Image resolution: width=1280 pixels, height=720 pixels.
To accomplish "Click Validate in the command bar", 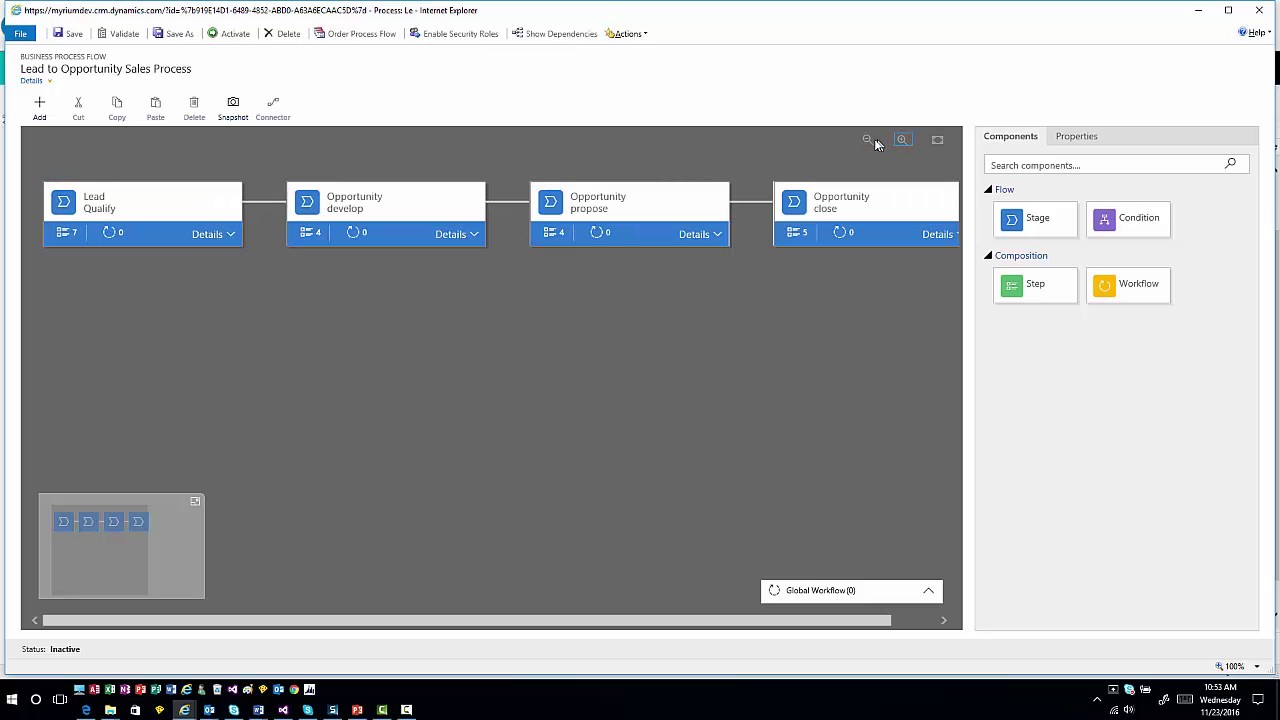I will (118, 33).
